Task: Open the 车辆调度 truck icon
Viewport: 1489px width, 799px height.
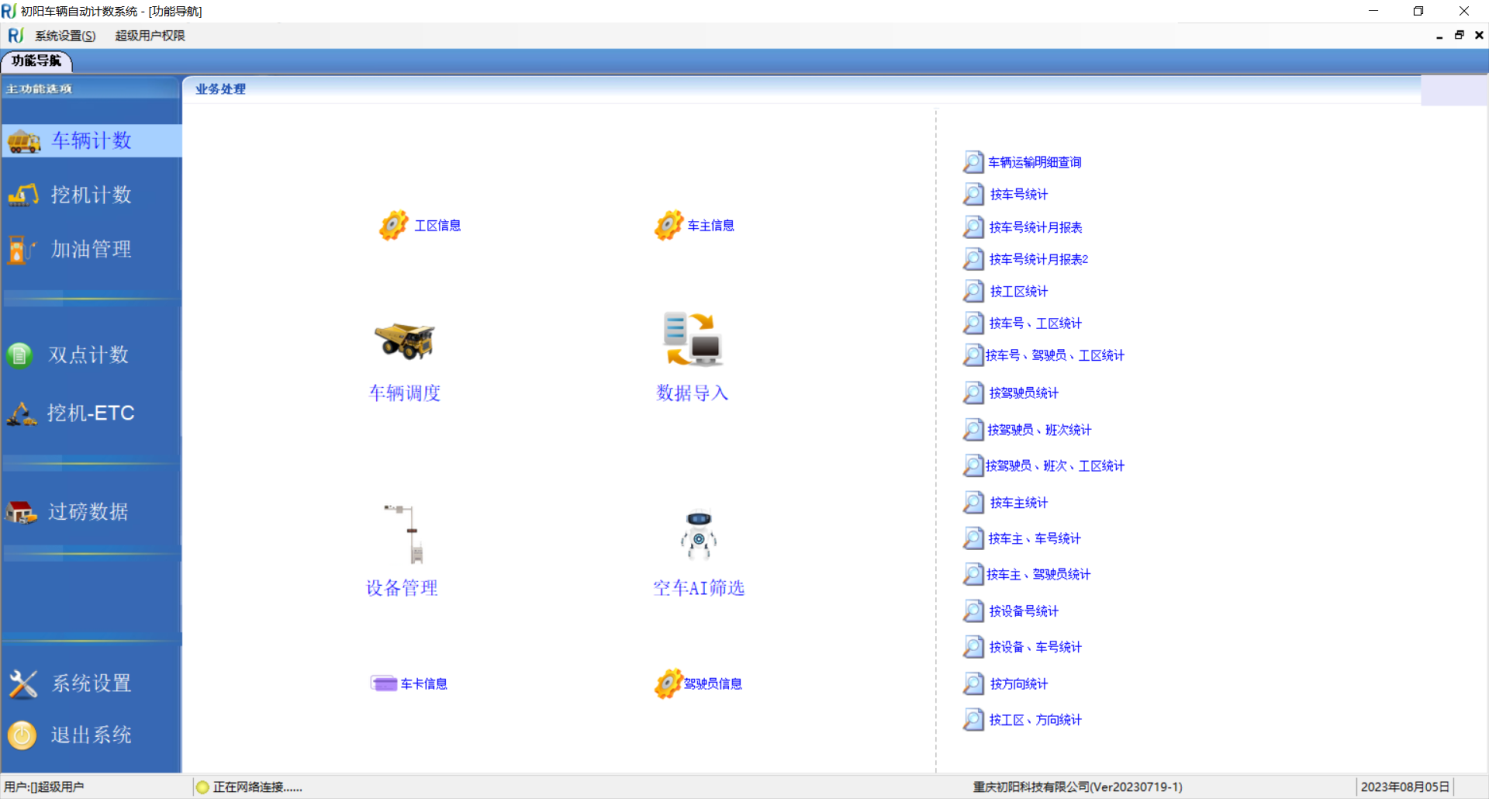Action: pyautogui.click(x=404, y=345)
